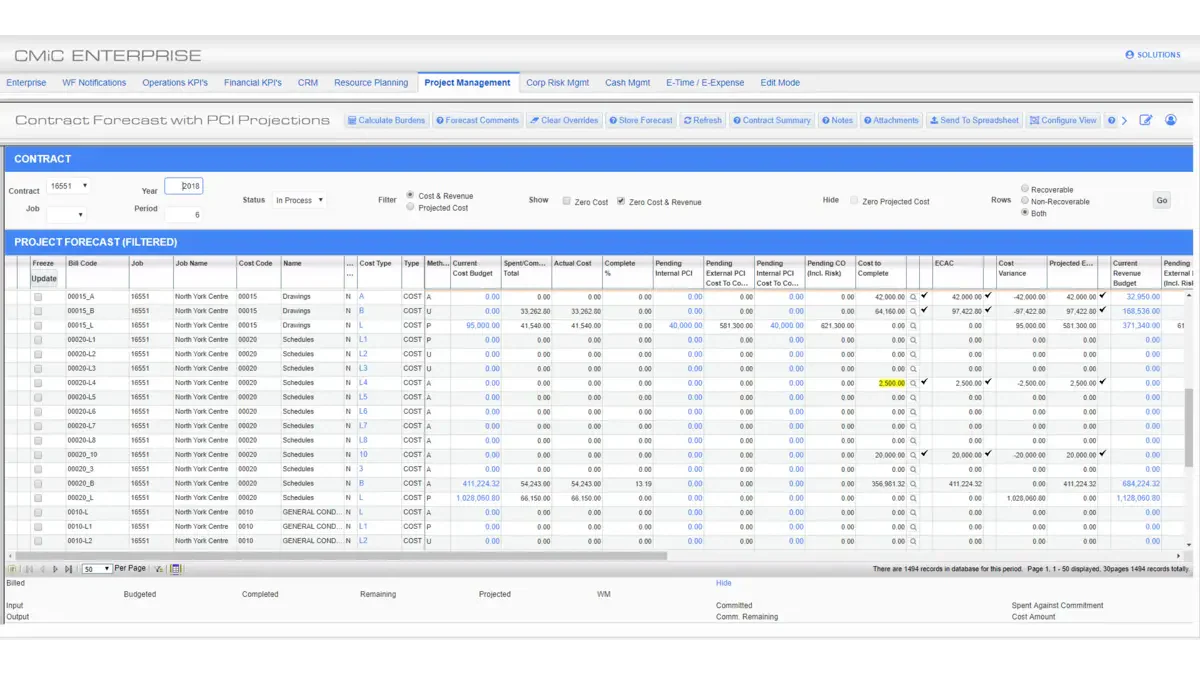The width and height of the screenshot is (1200, 675).
Task: Click Clear Overrides in the toolbar
Action: 564,120
